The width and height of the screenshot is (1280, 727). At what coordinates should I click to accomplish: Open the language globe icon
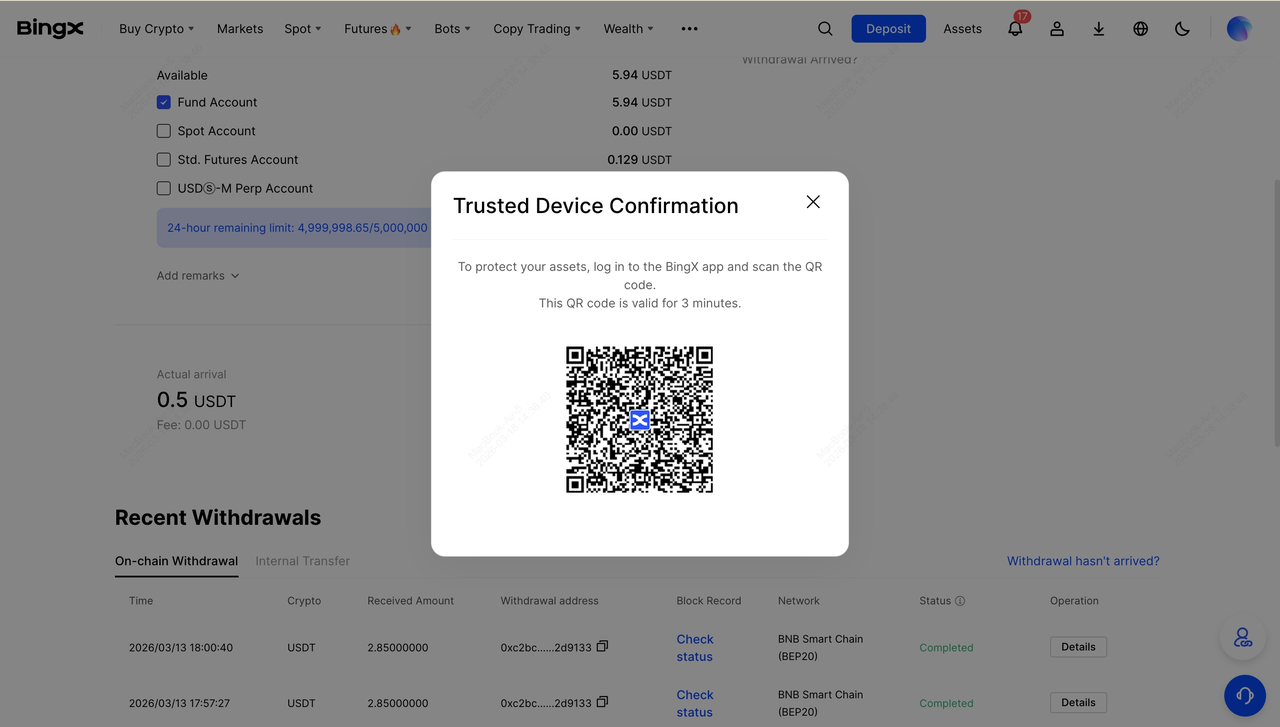click(x=1141, y=29)
